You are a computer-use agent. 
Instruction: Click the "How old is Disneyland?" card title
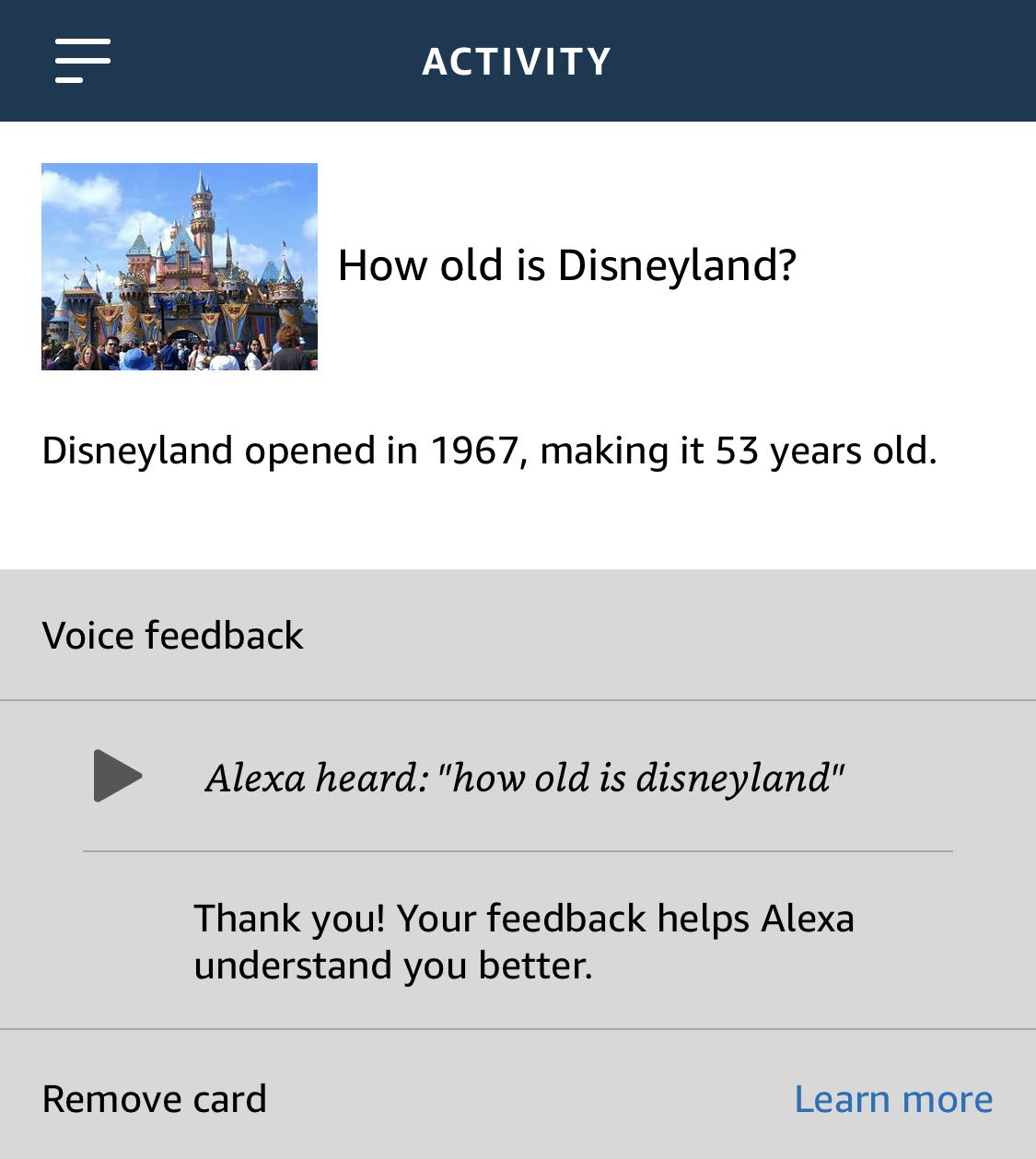click(x=566, y=265)
